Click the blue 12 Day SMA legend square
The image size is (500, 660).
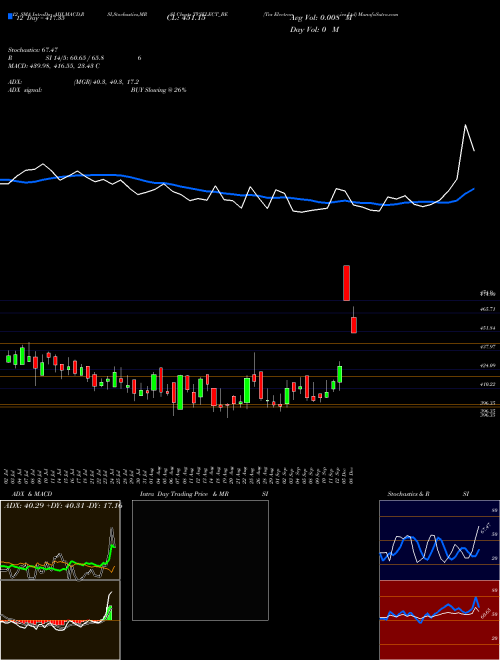coord(10,16)
